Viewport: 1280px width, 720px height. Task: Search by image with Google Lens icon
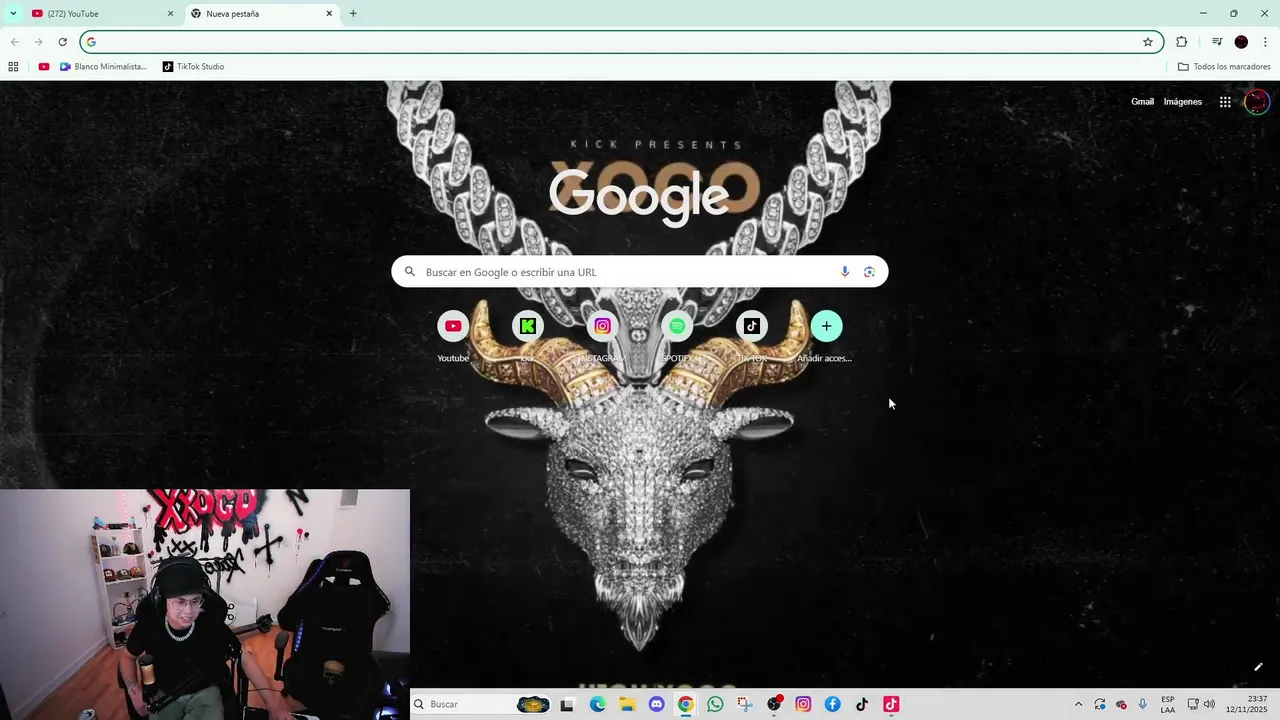point(869,272)
